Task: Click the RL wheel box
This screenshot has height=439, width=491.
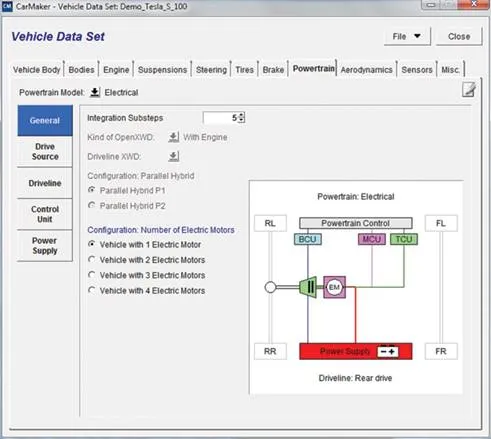Action: pos(270,223)
